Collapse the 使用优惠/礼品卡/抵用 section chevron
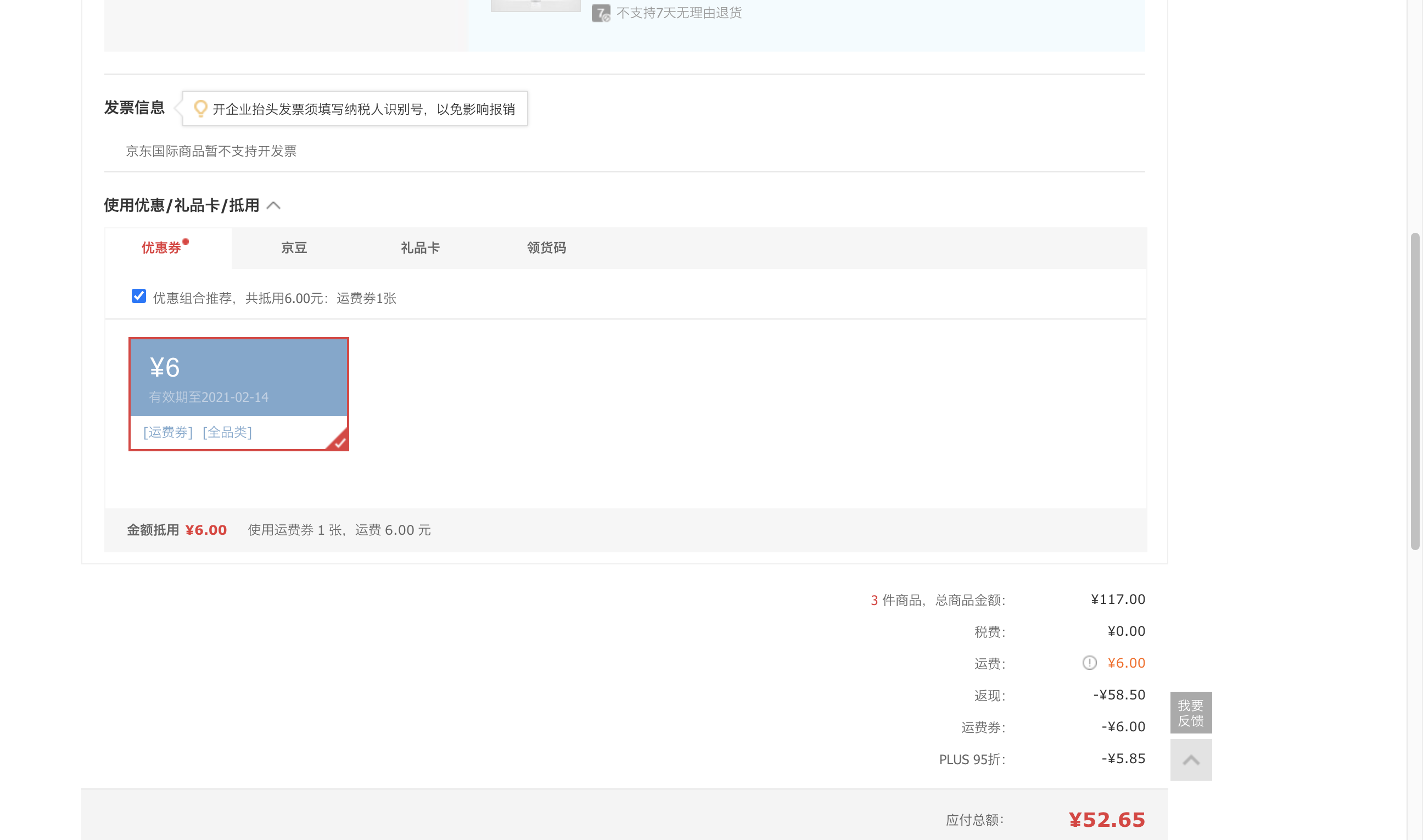The image size is (1423, 840). 273,205
